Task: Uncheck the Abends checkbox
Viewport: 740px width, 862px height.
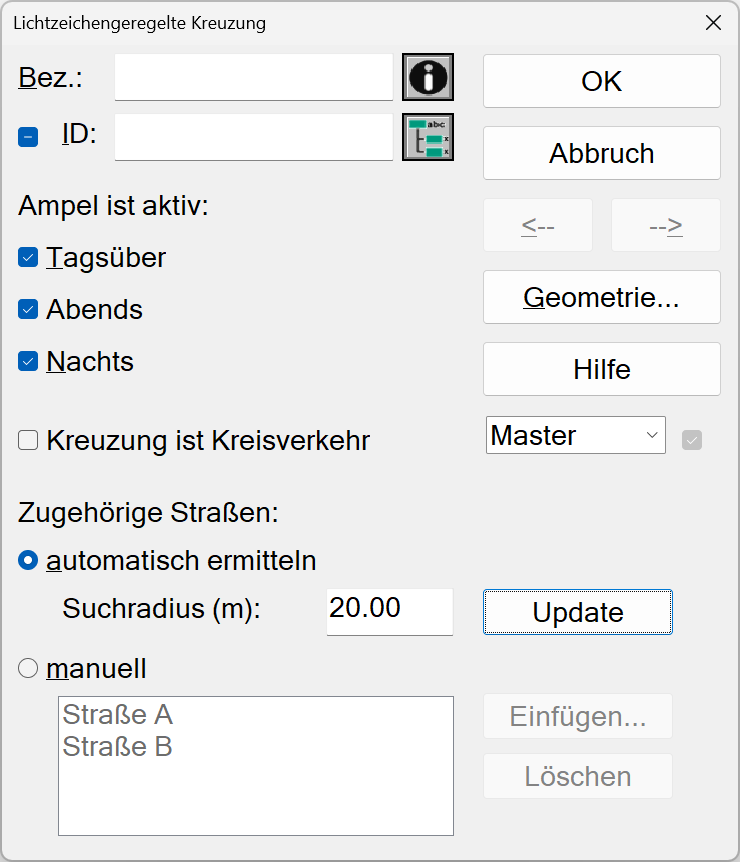Action: point(28,310)
